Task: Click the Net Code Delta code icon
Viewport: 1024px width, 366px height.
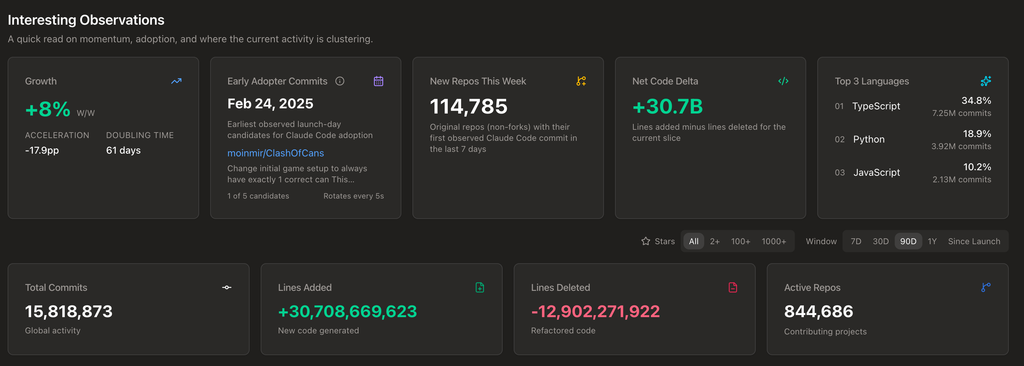Action: point(783,81)
